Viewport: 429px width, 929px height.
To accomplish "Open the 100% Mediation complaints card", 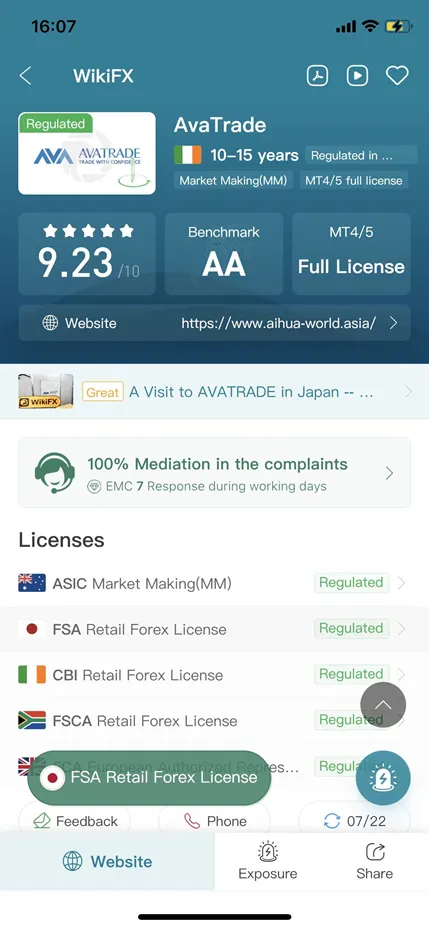I will (x=214, y=473).
